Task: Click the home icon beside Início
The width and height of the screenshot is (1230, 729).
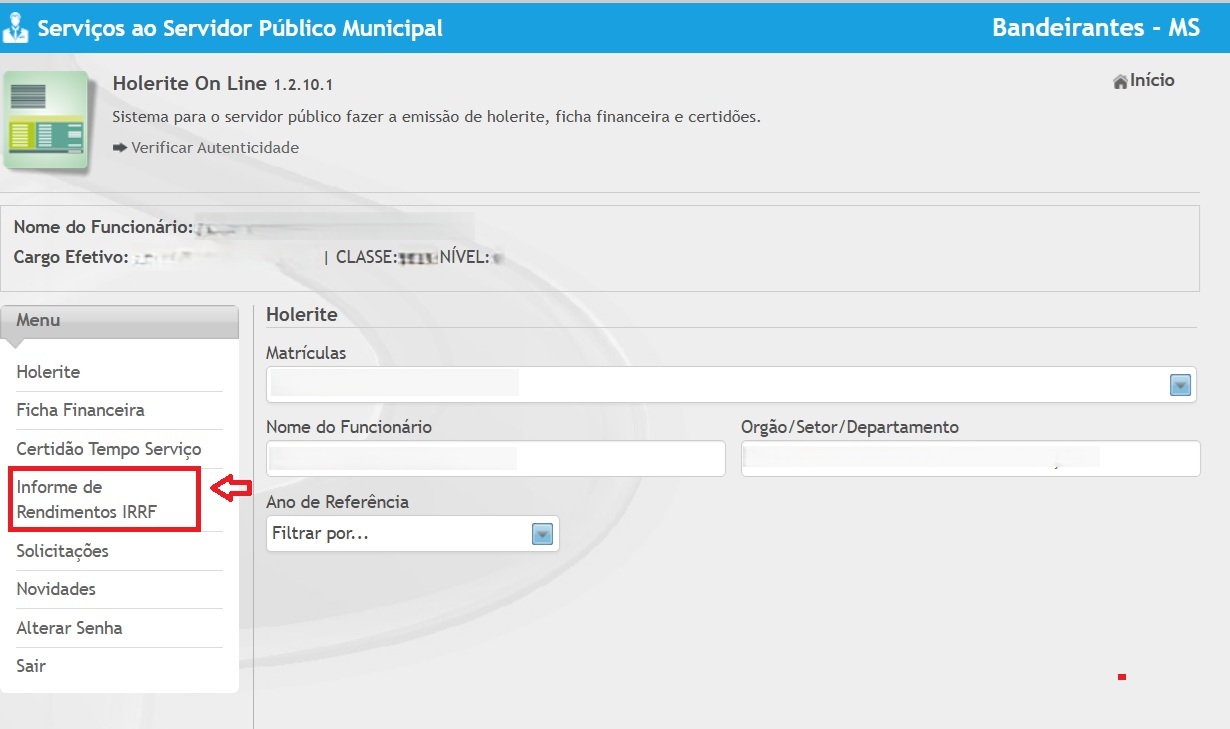Action: [1120, 82]
